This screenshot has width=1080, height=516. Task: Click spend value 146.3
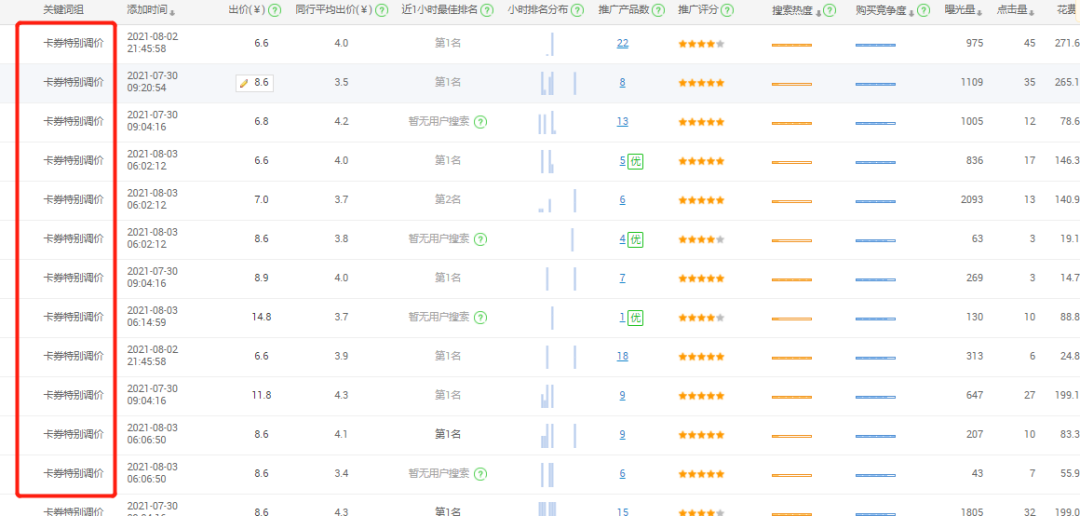[1067, 161]
